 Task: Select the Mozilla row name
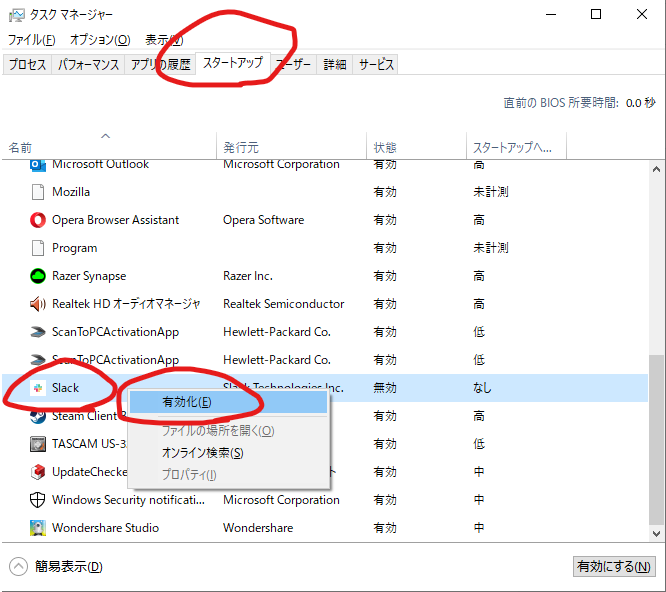pos(71,192)
